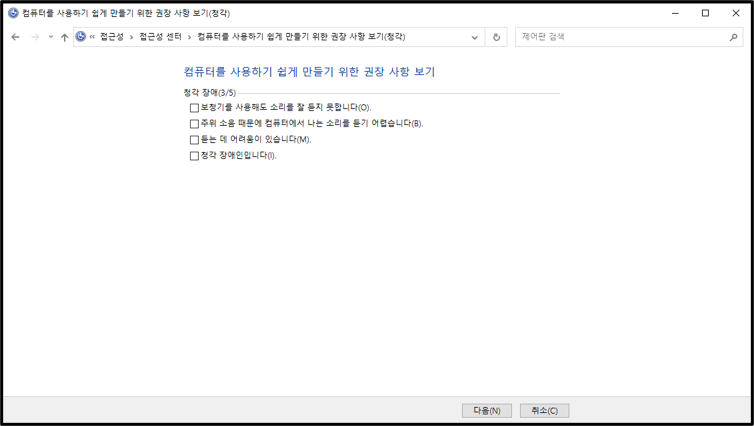This screenshot has width=754, height=426.
Task: Expand the arrow after the 접근성 breadcrumb
Action: pyautogui.click(x=131, y=37)
